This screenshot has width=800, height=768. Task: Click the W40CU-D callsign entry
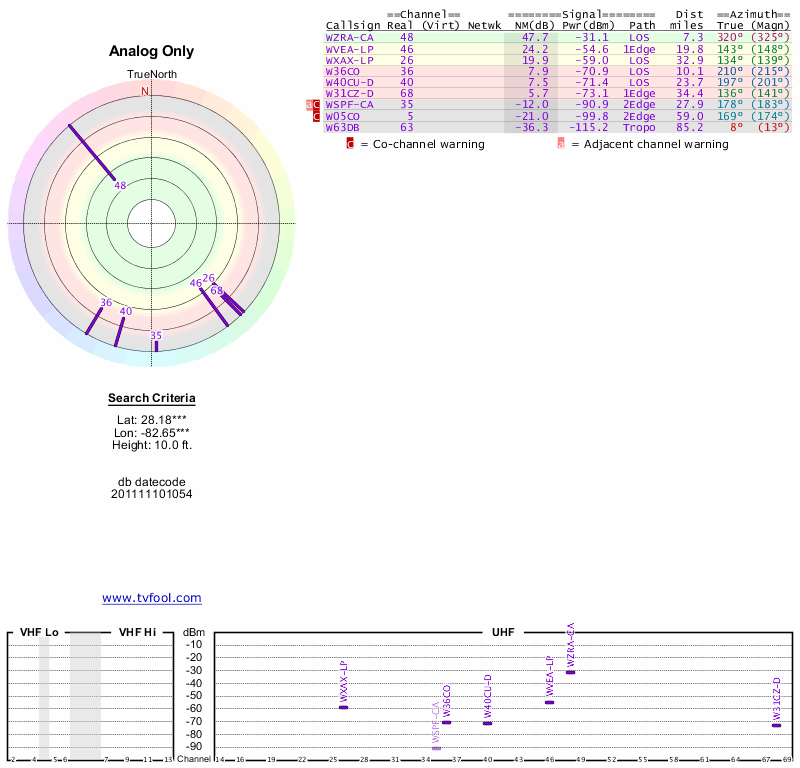coord(349,83)
